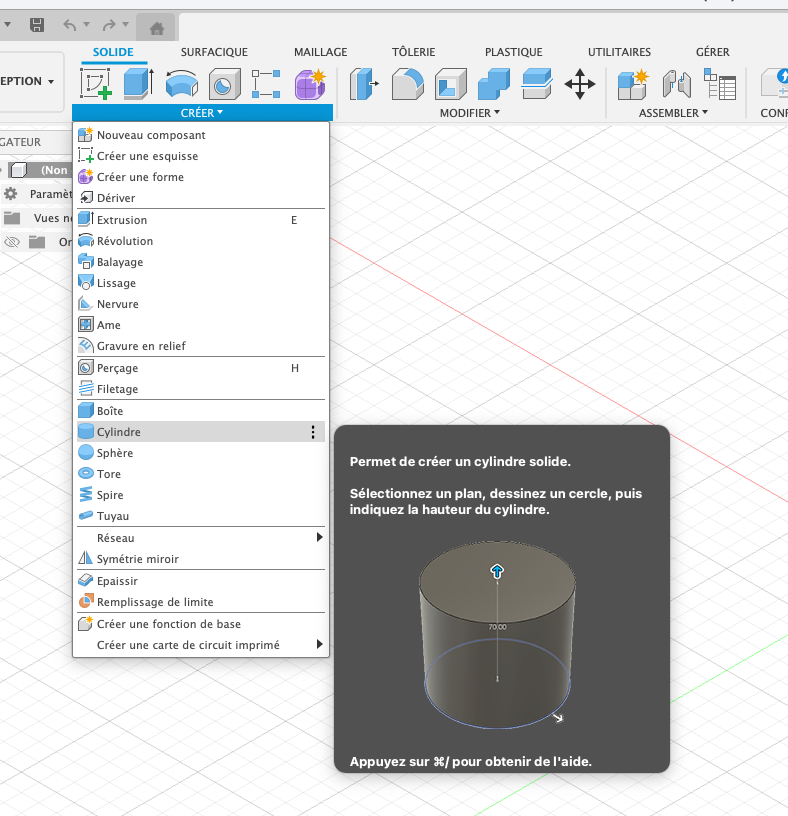Screen dimensions: 788x816
Task: Expand the ASSEMBLER dropdown menu
Action: [x=673, y=113]
